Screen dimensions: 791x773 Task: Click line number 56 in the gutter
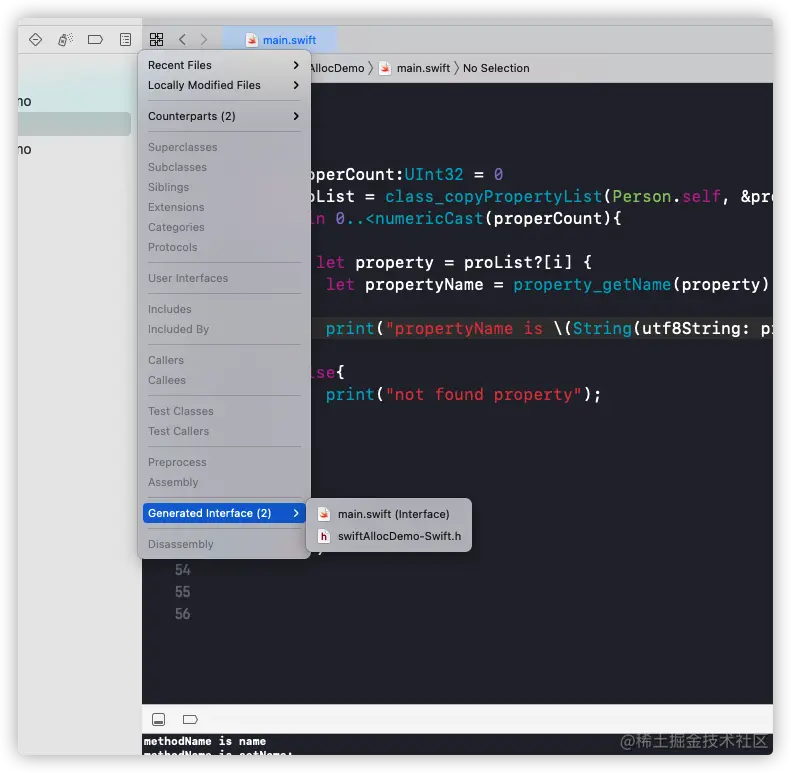click(x=182, y=614)
